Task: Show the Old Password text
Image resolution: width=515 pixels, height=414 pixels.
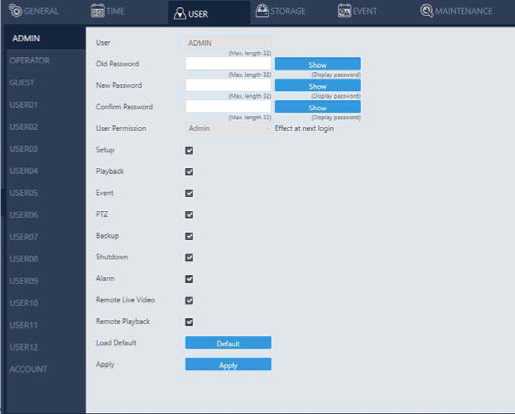Action: pos(318,64)
